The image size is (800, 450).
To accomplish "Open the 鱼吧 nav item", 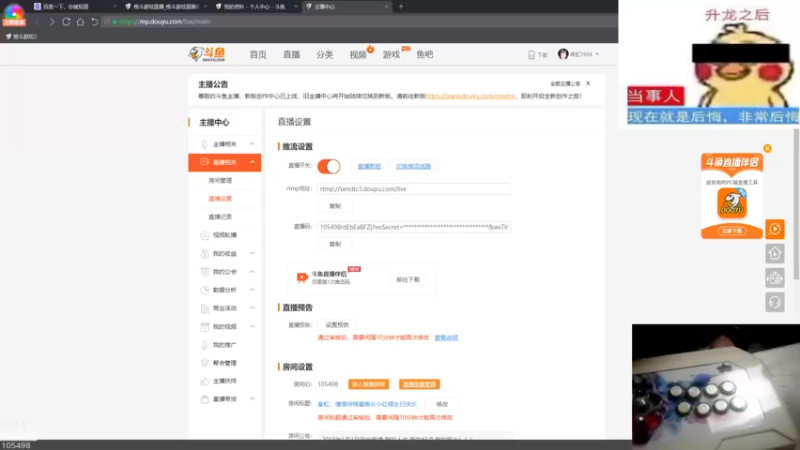I will coord(424,55).
